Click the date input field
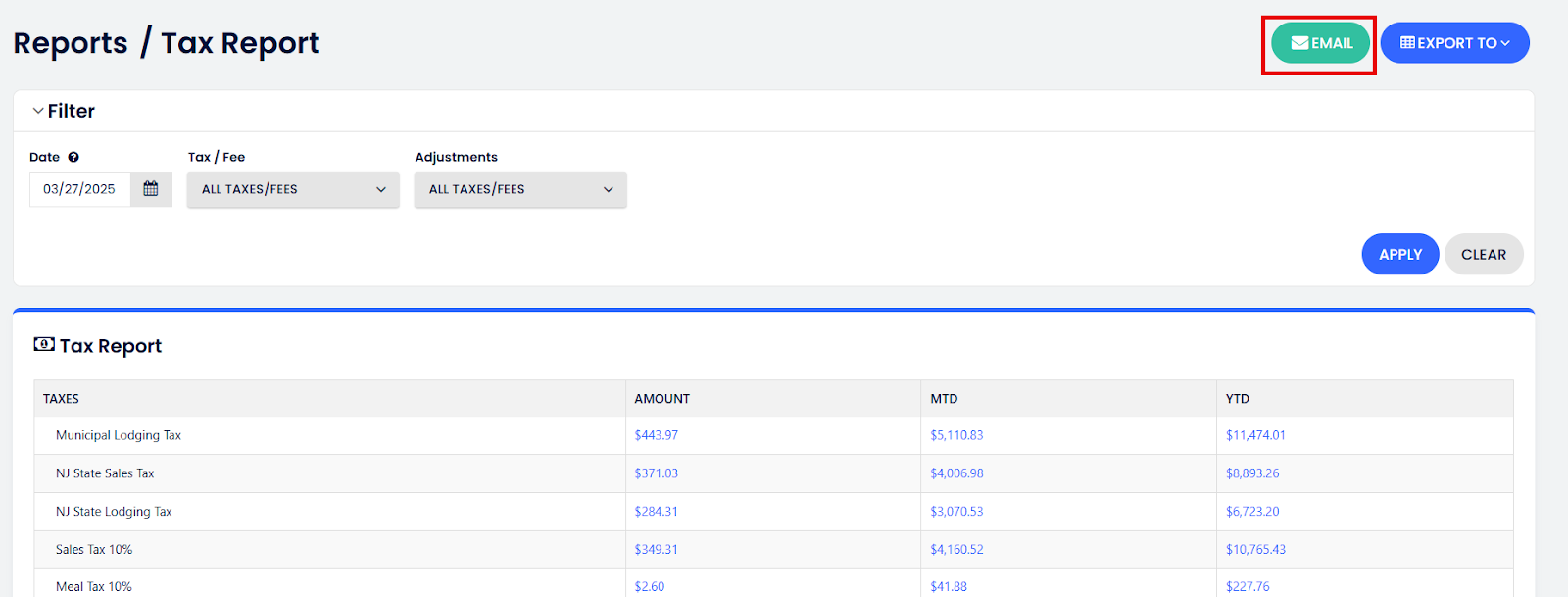Image resolution: width=1568 pixels, height=597 pixels. click(x=80, y=189)
